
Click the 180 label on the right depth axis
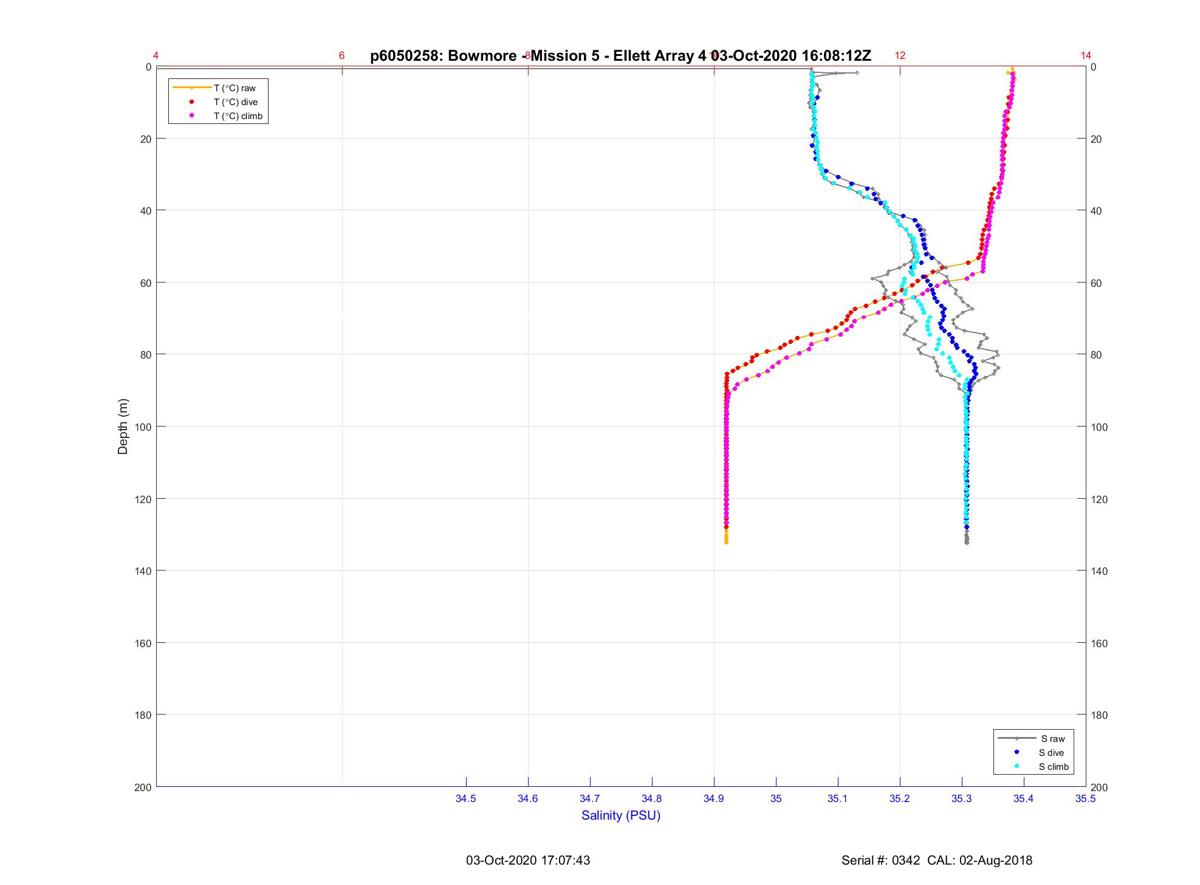coord(1100,715)
